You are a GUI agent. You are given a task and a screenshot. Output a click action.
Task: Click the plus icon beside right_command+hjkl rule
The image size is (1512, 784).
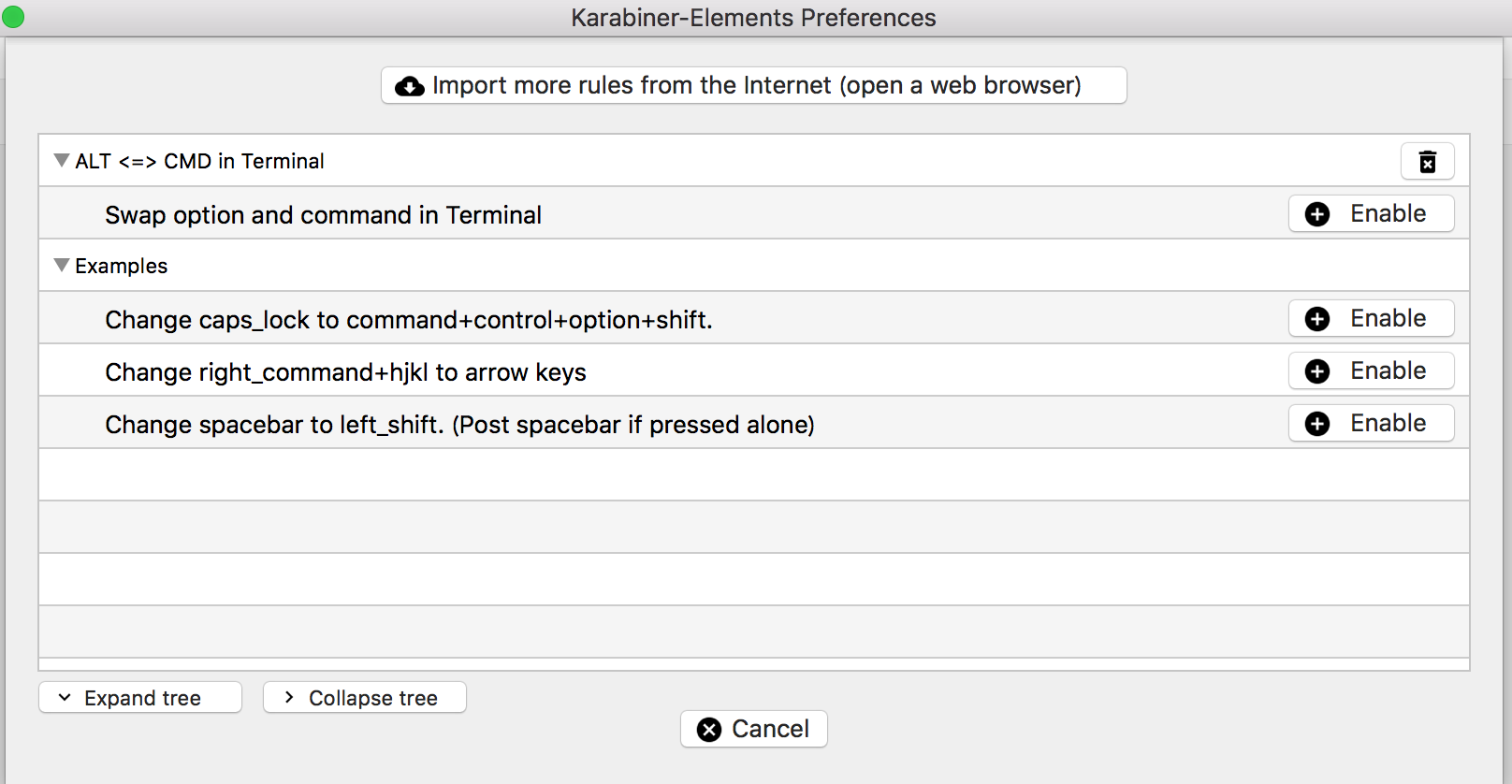(1316, 370)
